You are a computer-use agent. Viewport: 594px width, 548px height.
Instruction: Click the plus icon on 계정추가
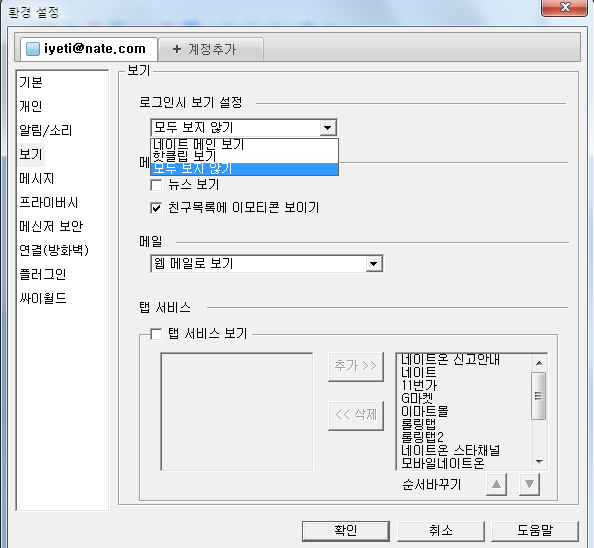point(177,49)
